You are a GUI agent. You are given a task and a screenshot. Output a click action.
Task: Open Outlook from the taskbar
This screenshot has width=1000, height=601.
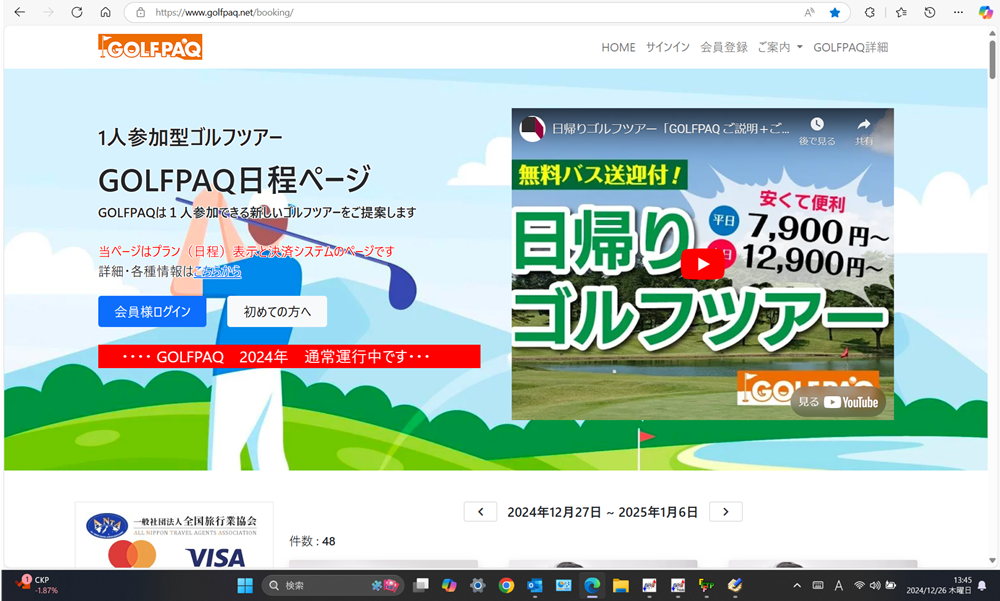tap(534, 585)
